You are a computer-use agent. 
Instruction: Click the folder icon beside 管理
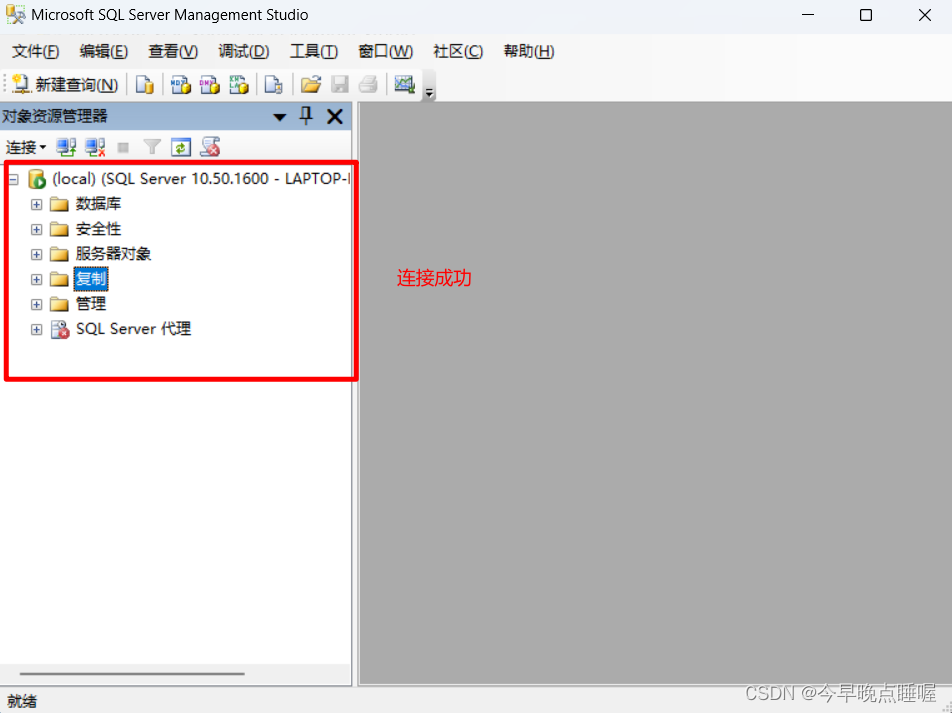[x=59, y=304]
